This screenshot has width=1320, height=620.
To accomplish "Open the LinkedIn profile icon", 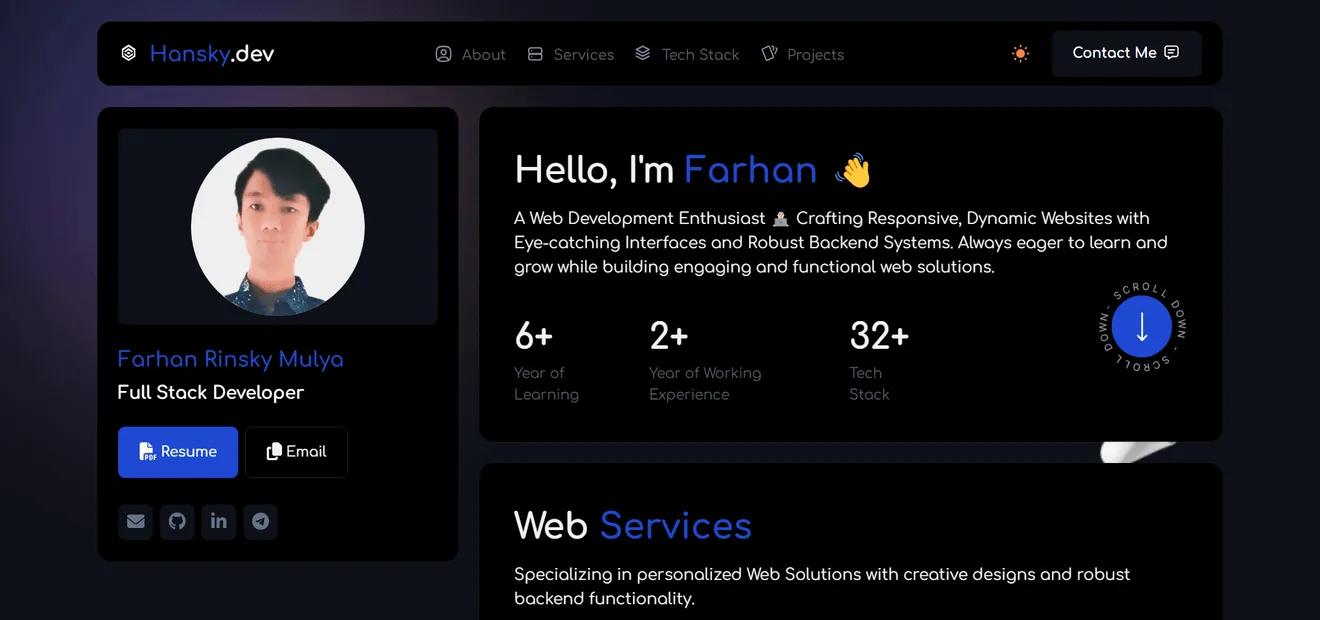I will coord(219,521).
